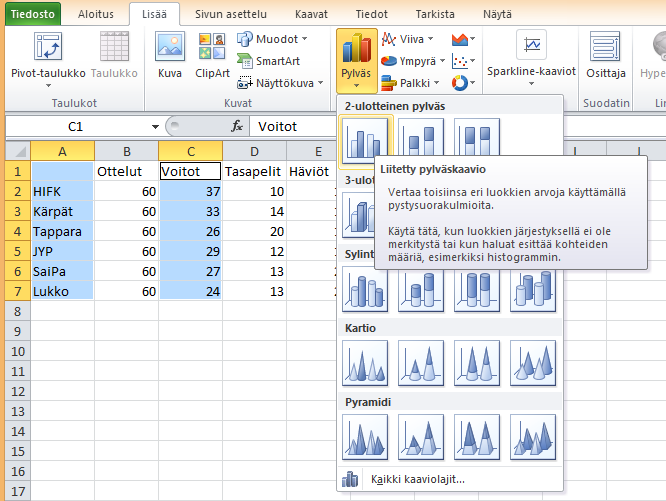Image resolution: width=666 pixels, height=501 pixels.
Task: Choose the stacked pyramid chart
Action: coord(421,435)
